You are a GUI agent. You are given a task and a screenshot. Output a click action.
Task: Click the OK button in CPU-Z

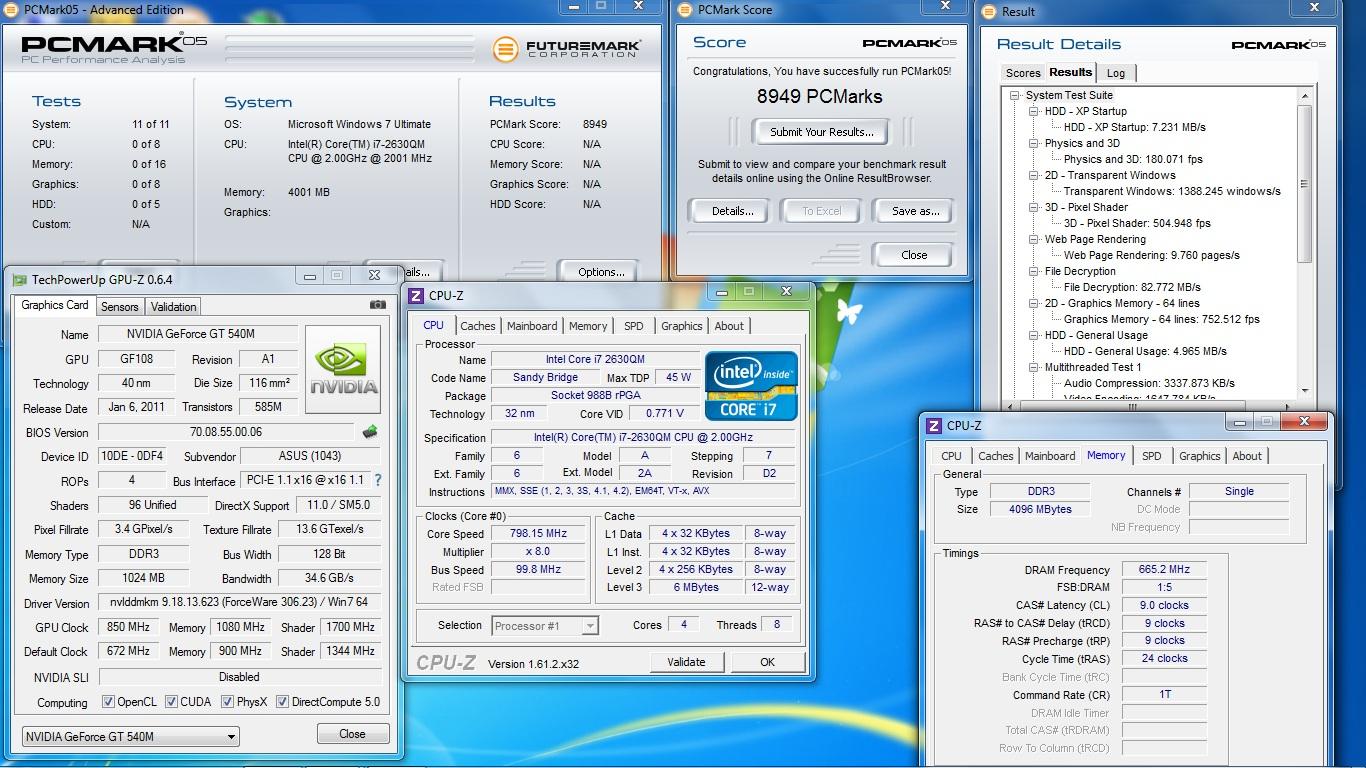pos(767,662)
